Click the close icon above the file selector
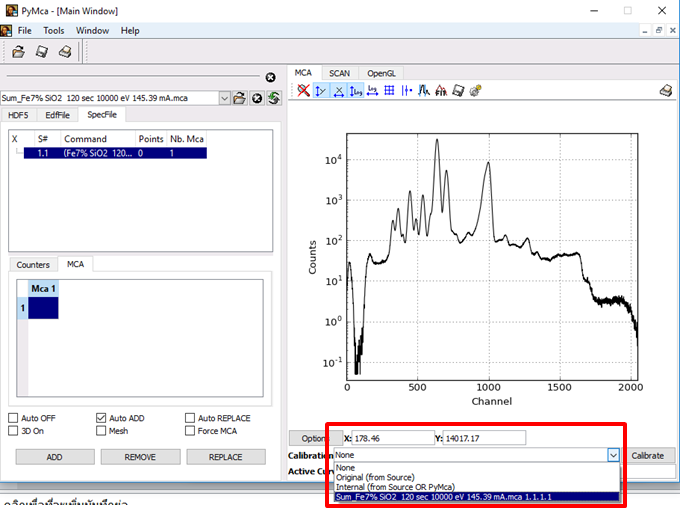The height and width of the screenshot is (508, 680). point(271,77)
